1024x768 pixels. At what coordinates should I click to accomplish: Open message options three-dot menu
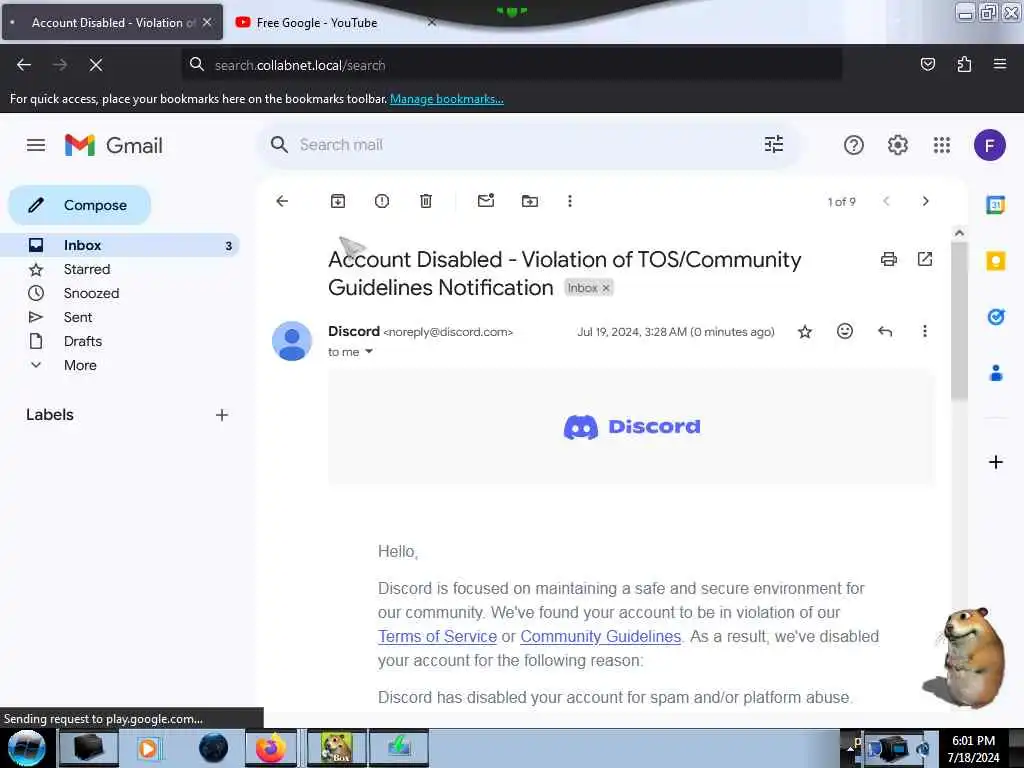click(x=925, y=331)
